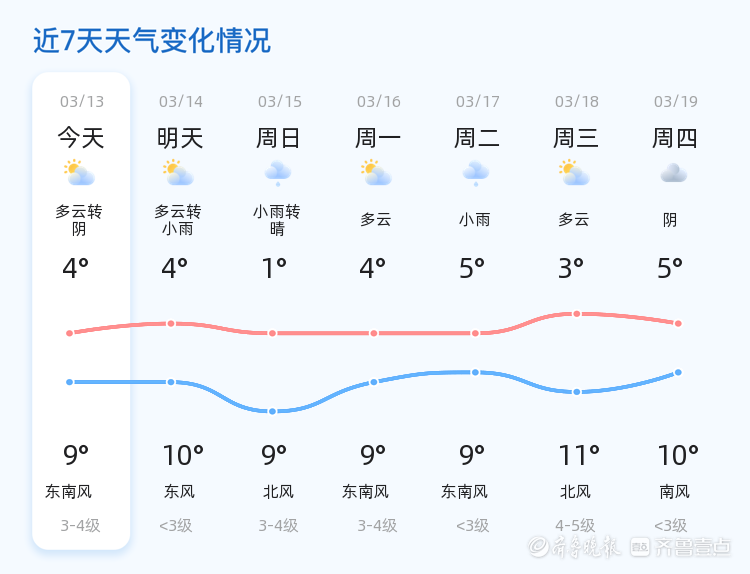Select the 今天 day label
750x574 pixels.
(80, 138)
